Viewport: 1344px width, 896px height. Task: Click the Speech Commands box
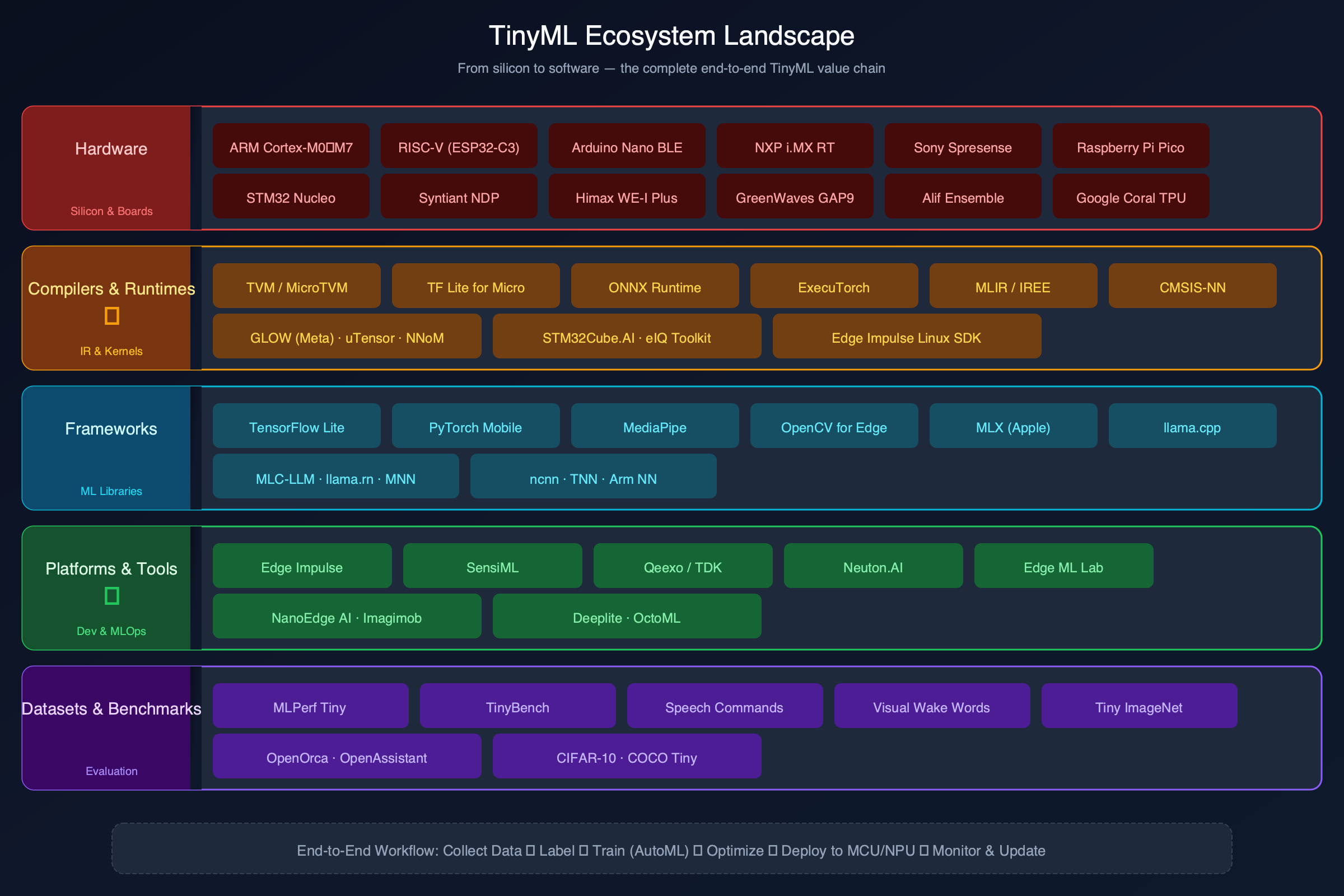(725, 706)
